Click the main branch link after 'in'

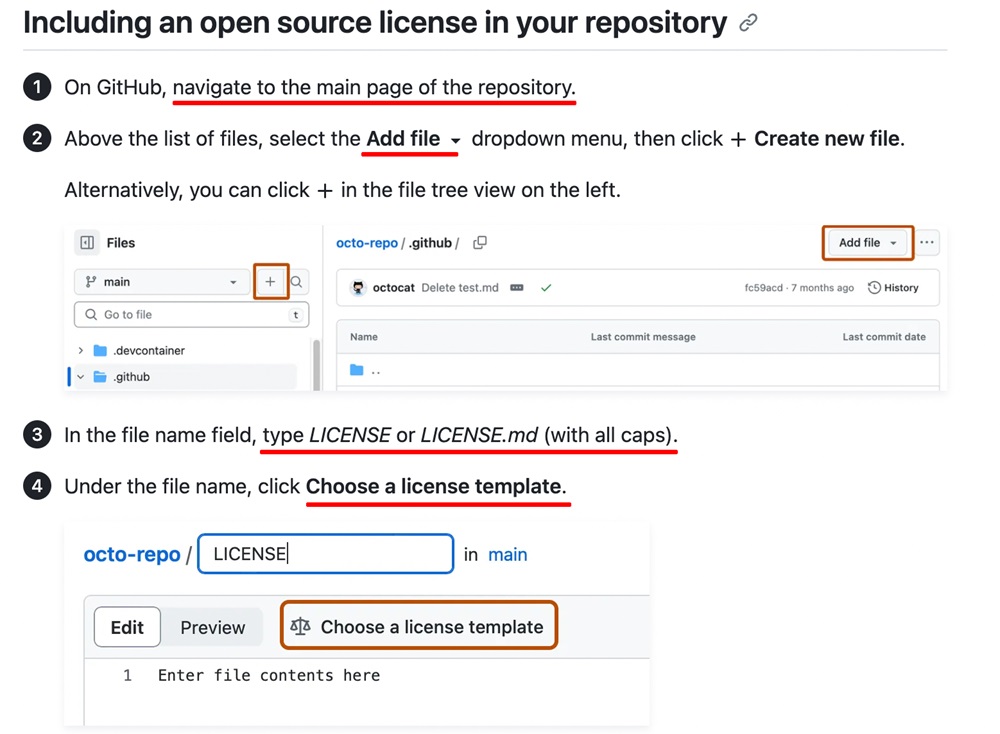click(508, 555)
